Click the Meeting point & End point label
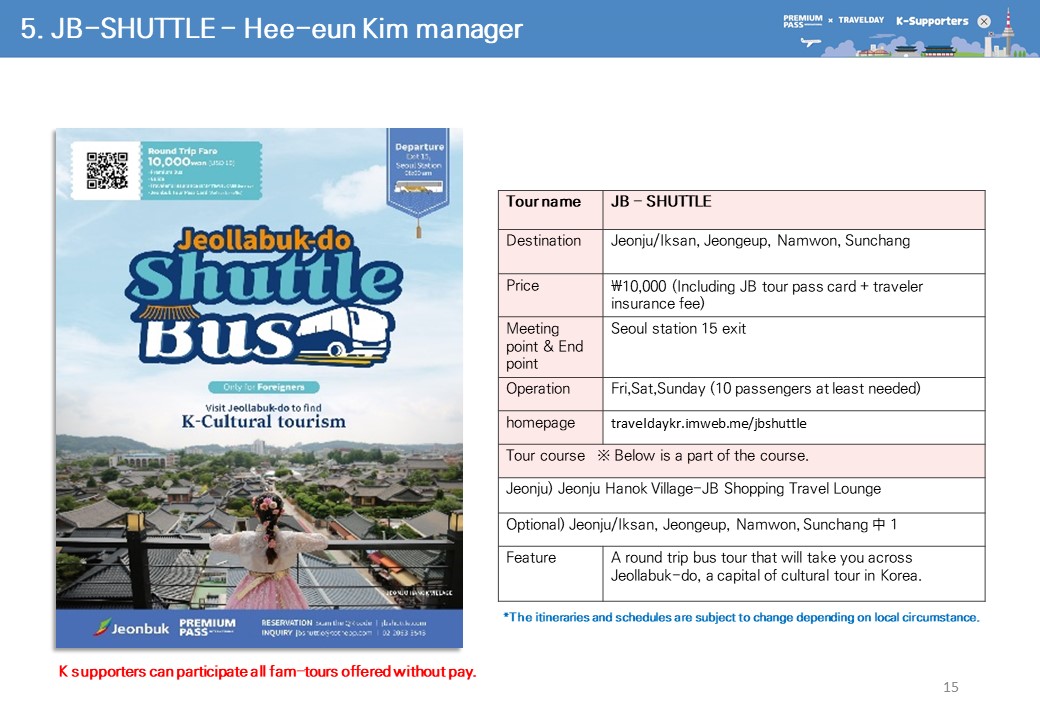 [545, 346]
